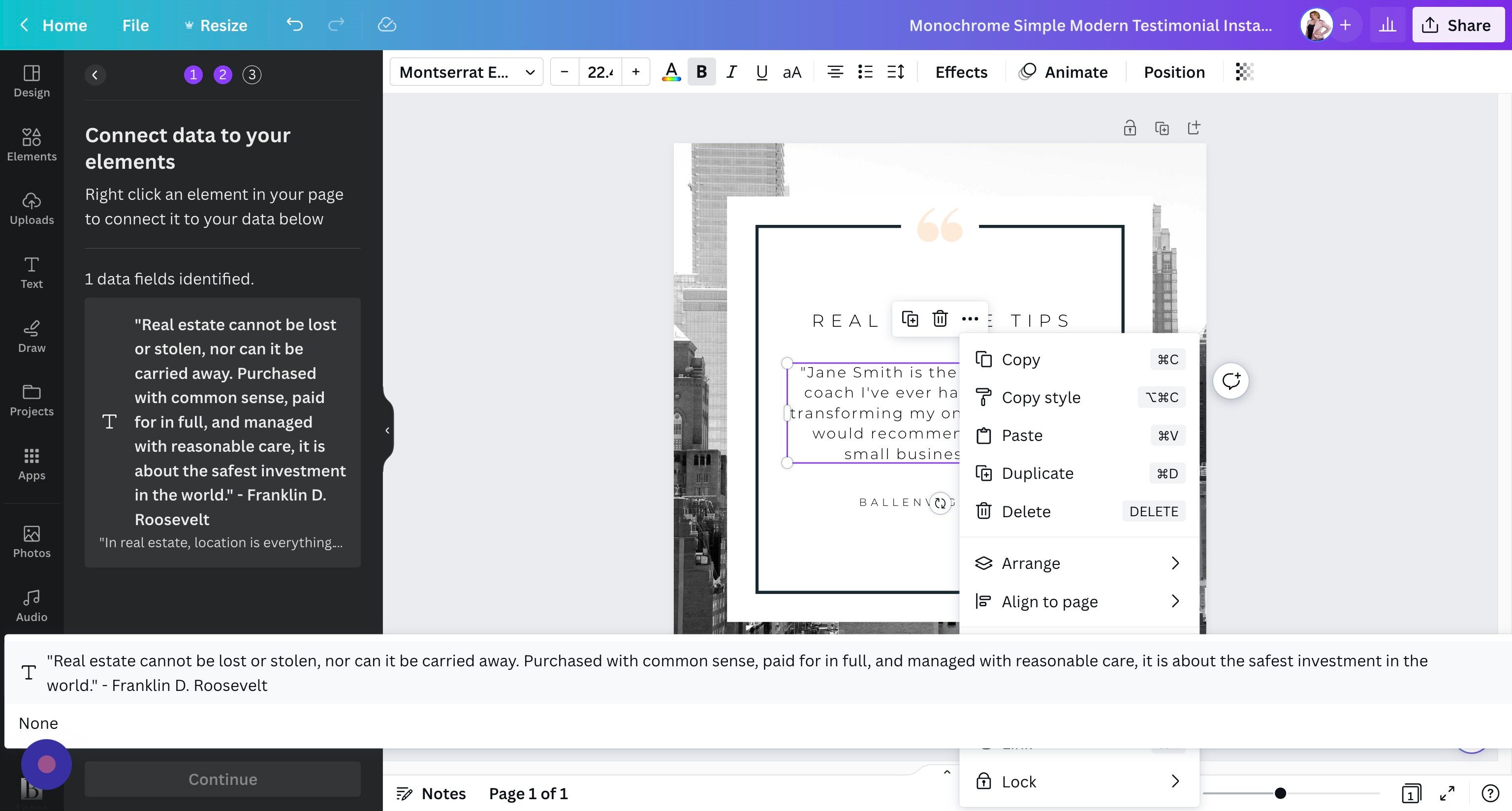The image size is (1512, 811).
Task: Open the text color picker
Action: [x=671, y=71]
